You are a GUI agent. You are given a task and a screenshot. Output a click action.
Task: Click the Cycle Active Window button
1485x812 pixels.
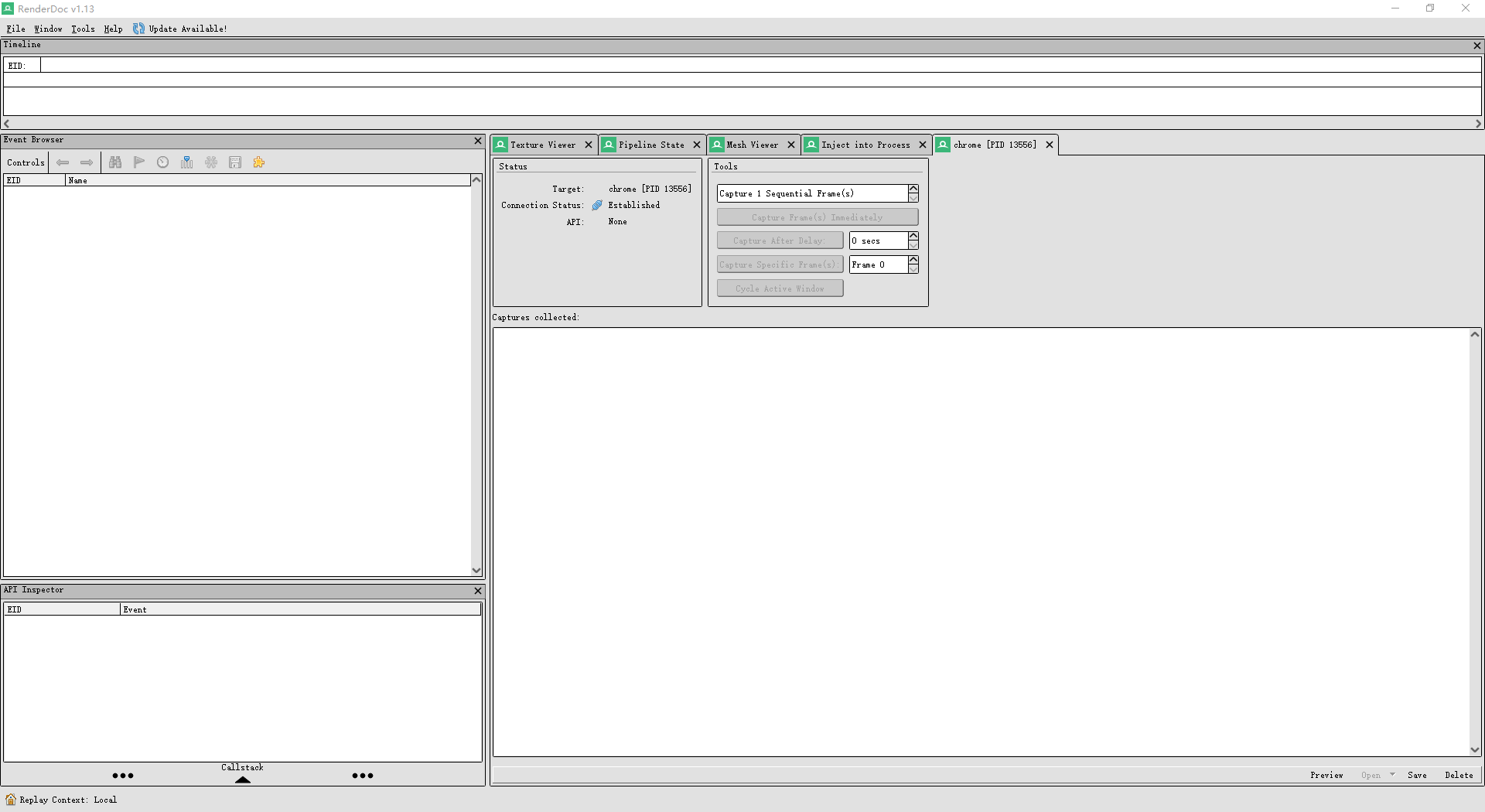pyautogui.click(x=780, y=288)
